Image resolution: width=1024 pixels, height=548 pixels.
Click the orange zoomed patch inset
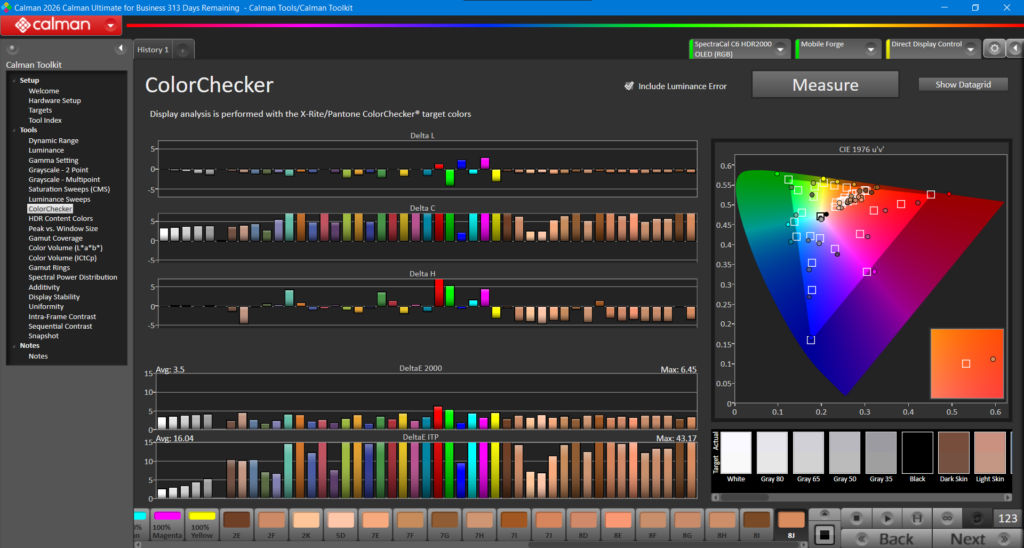tap(967, 363)
